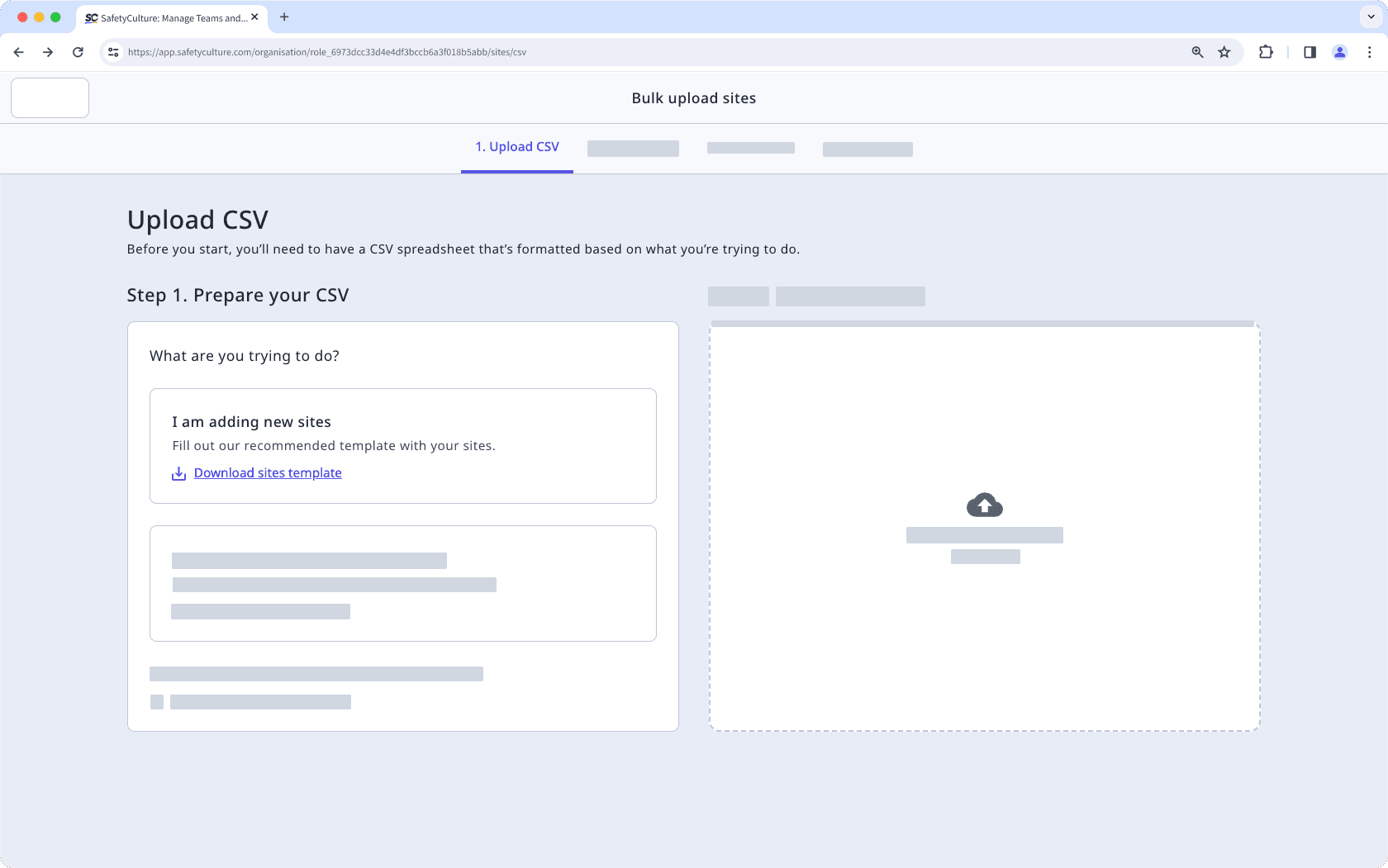Viewport: 1388px width, 868px height.
Task: Click the cloud upload icon in the dropzone
Action: pyautogui.click(x=984, y=505)
